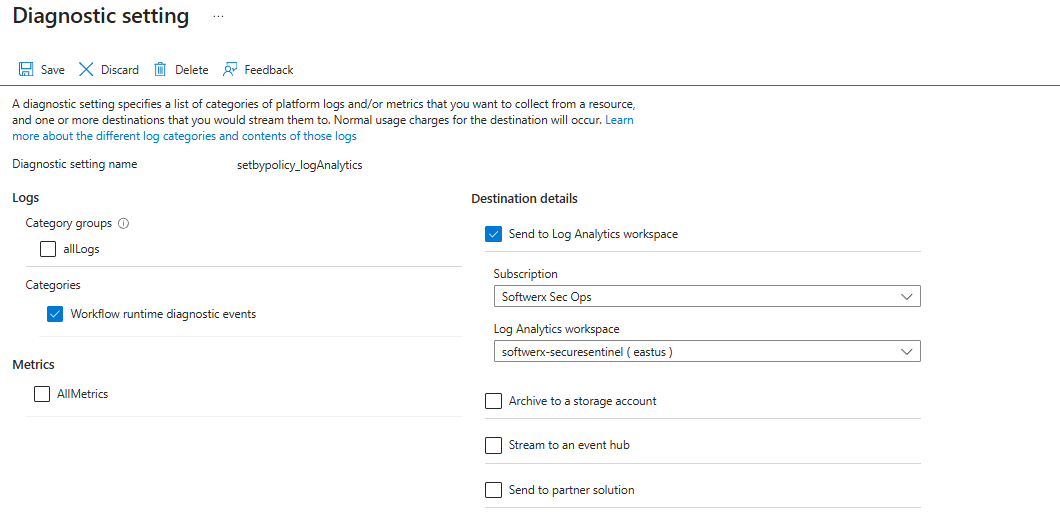This screenshot has width=1060, height=516.
Task: Uncheck Send to Log Analytics workspace
Action: click(493, 234)
